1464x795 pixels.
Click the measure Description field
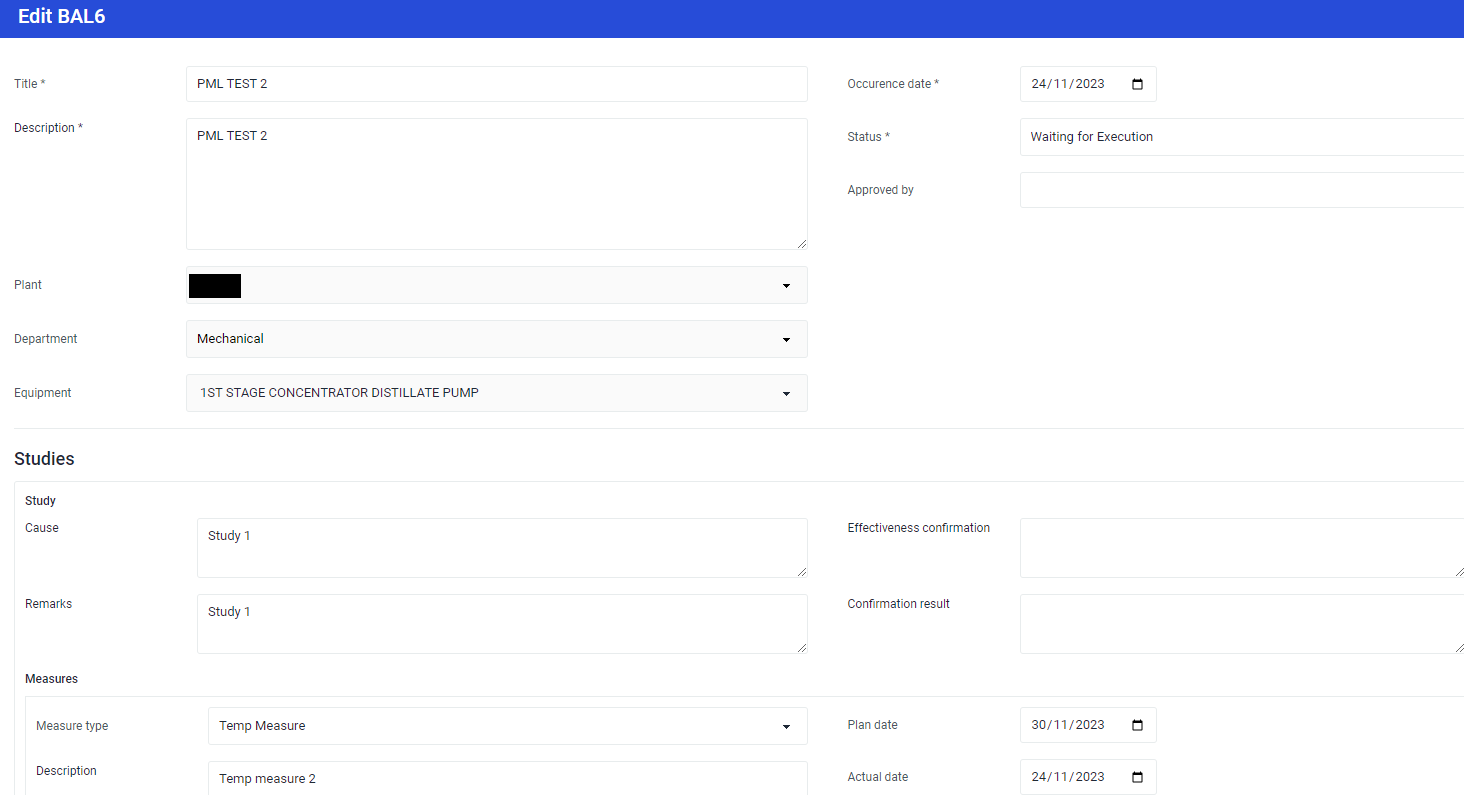point(506,778)
